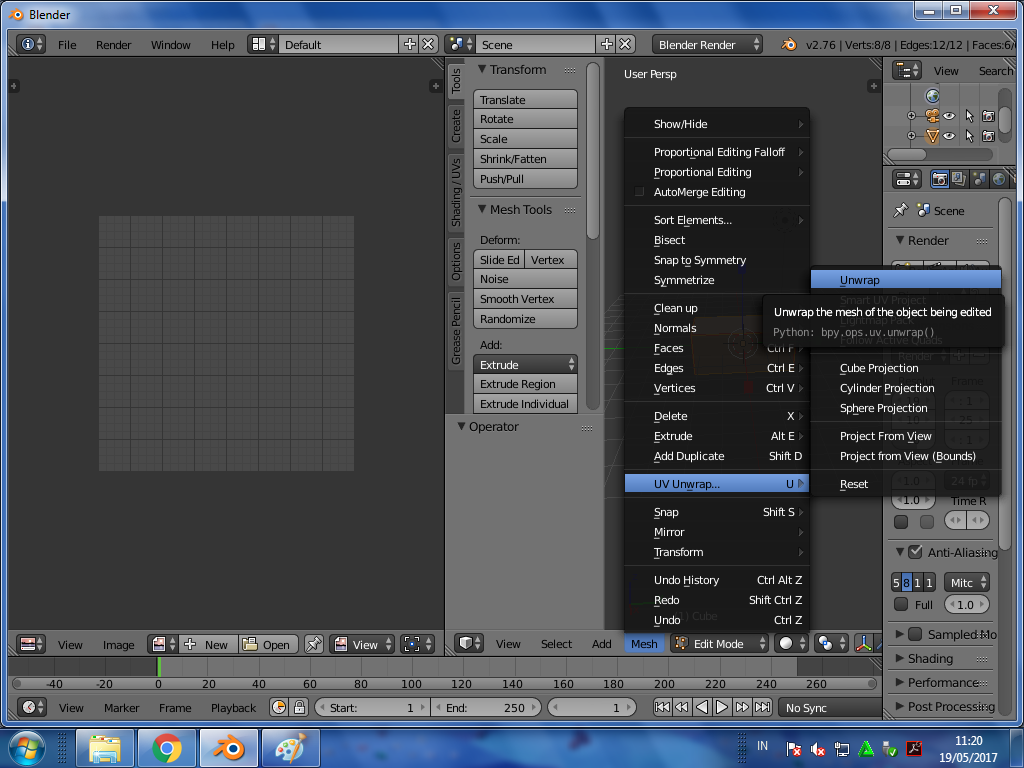Choose Project From View

click(906, 436)
